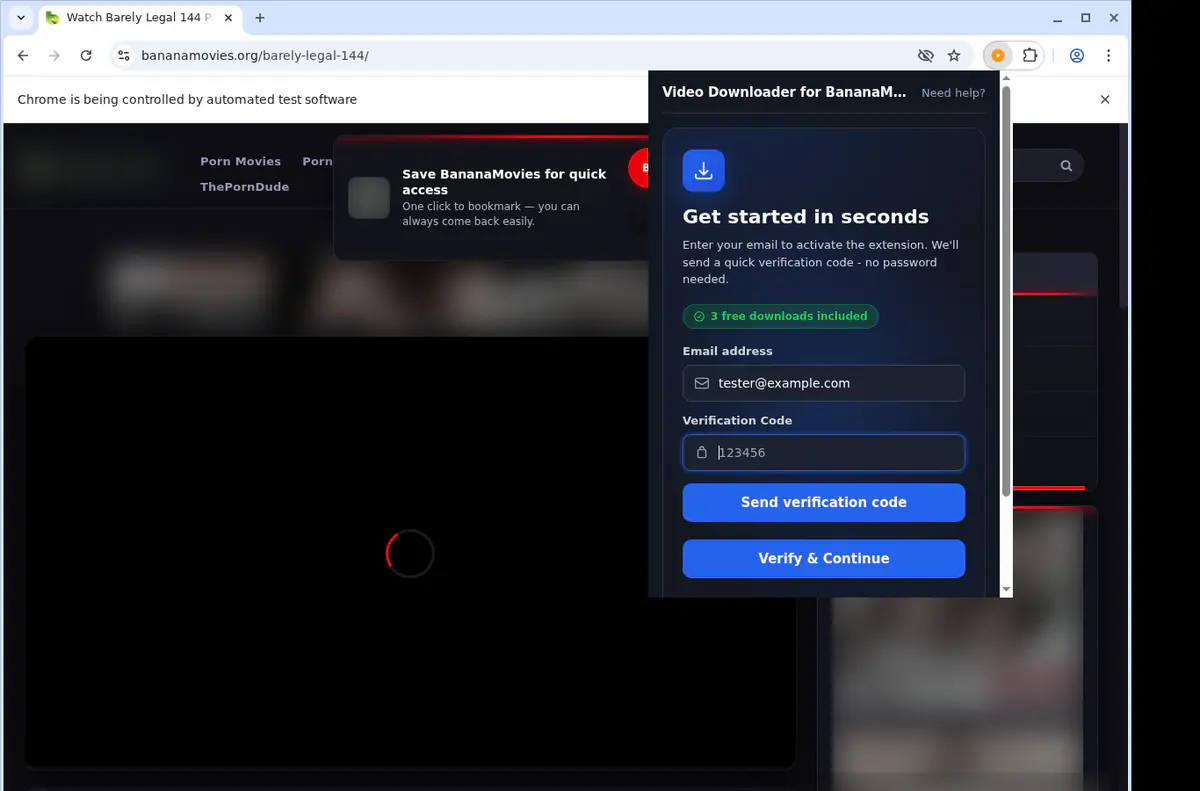Click the browser back arrow

(23, 56)
